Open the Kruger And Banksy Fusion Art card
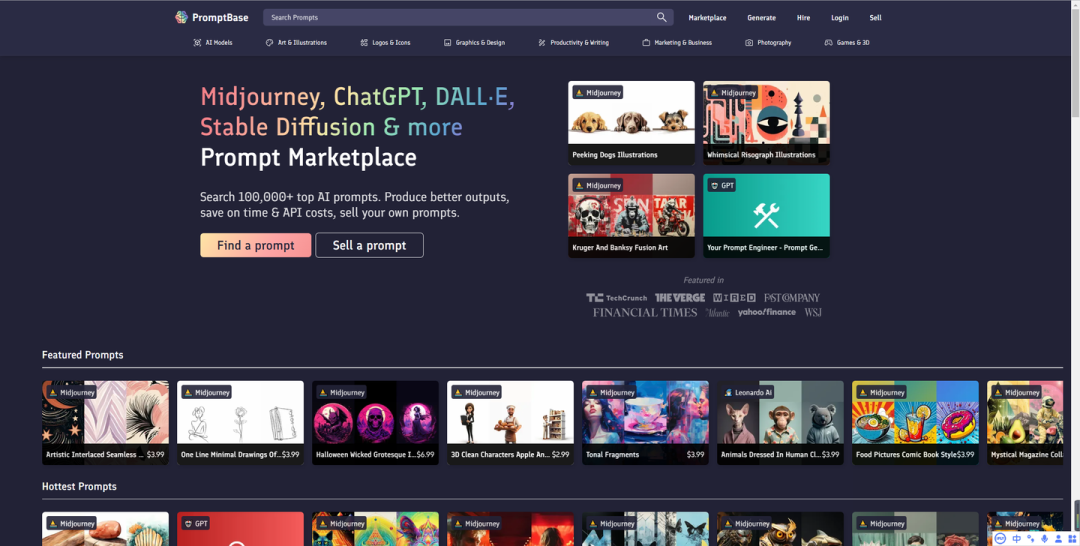Image resolution: width=1080 pixels, height=546 pixels. [631, 216]
